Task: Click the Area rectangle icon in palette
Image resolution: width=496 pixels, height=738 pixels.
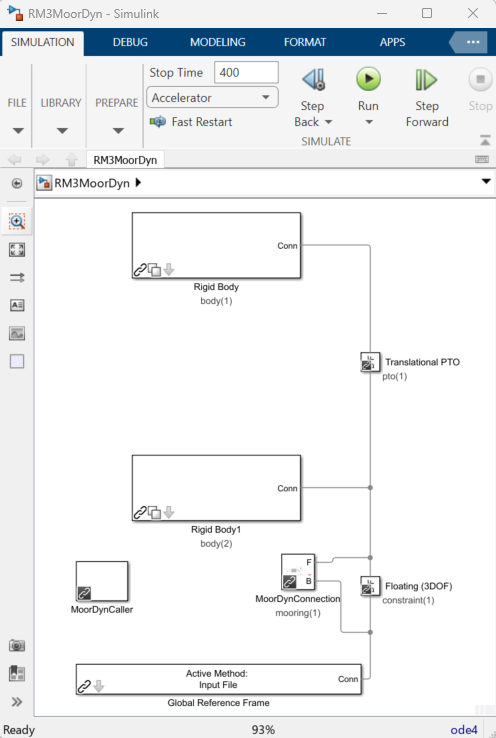Action: point(17,361)
